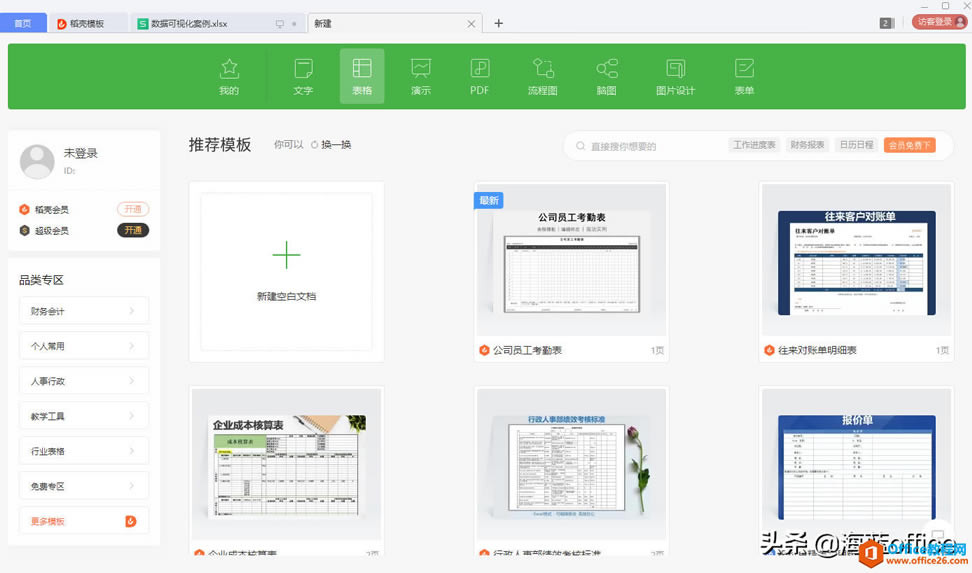Expand the 人事行政 category
Screen dimensions: 972x573
84,381
